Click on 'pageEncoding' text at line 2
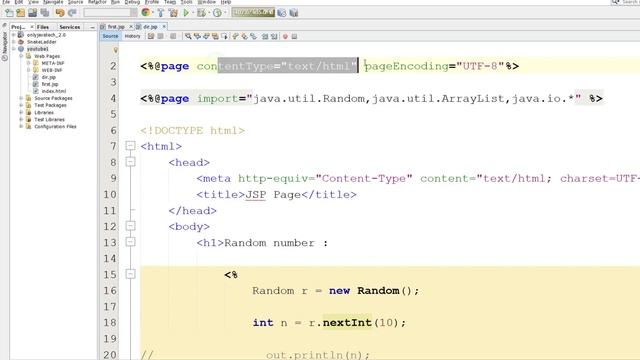Screen dimensions: 640x360 [x=407, y=66]
